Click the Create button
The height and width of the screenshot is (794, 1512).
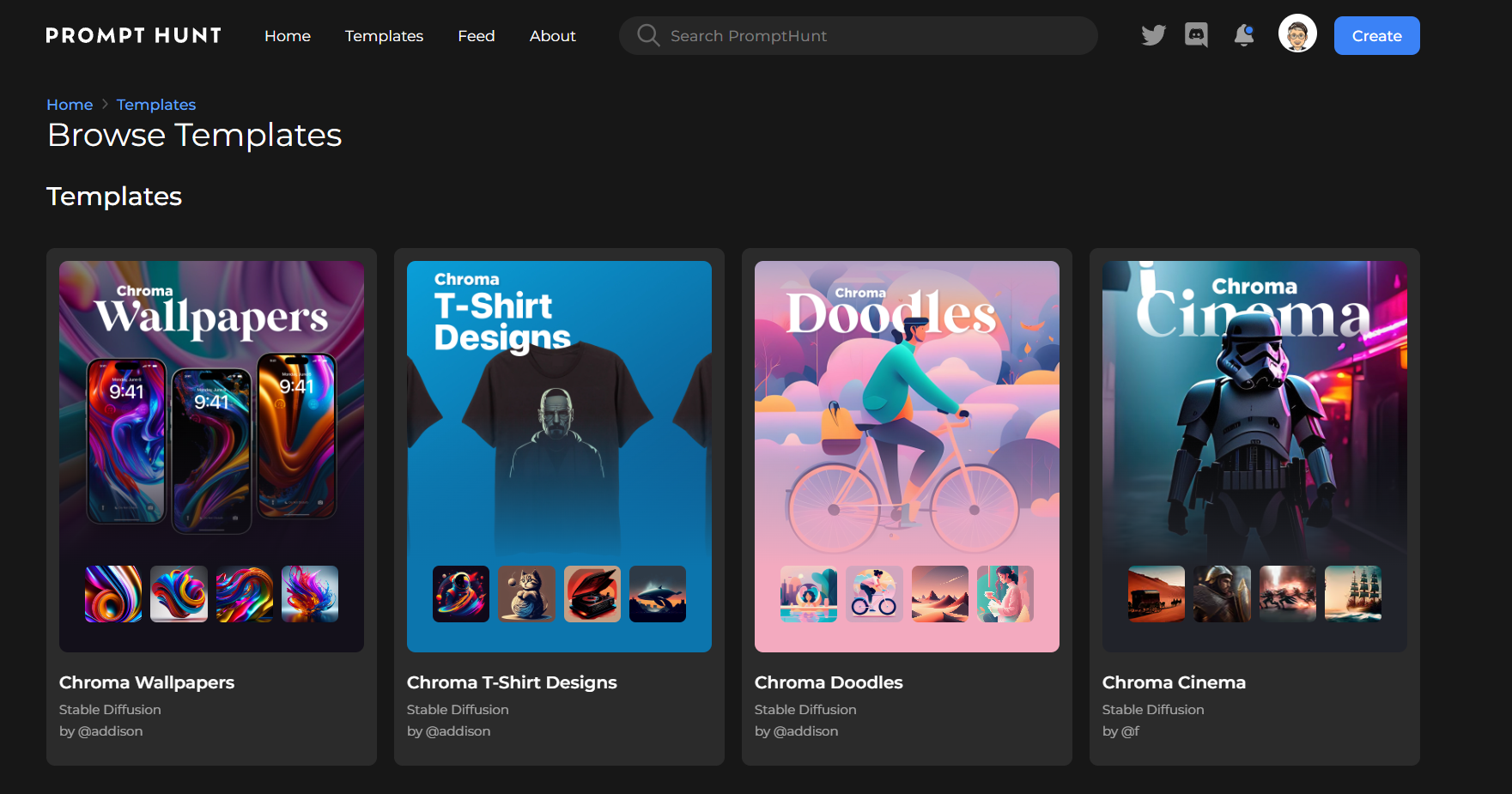click(1376, 35)
